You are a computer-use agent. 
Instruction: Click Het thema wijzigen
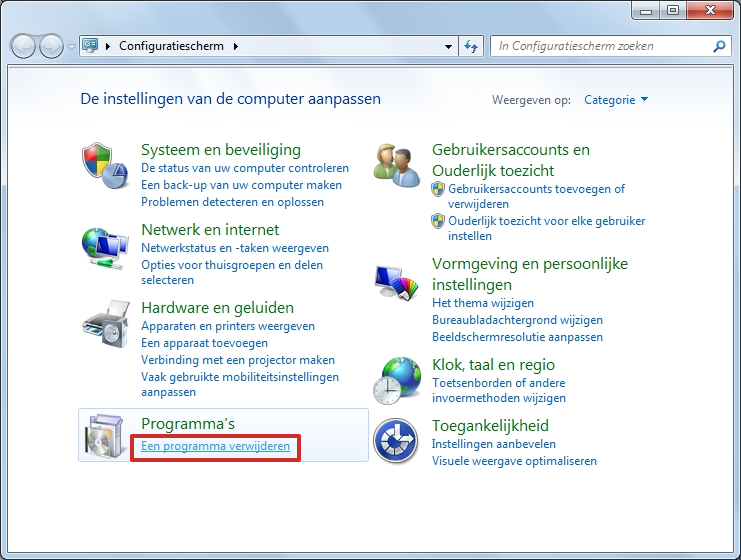coord(483,302)
